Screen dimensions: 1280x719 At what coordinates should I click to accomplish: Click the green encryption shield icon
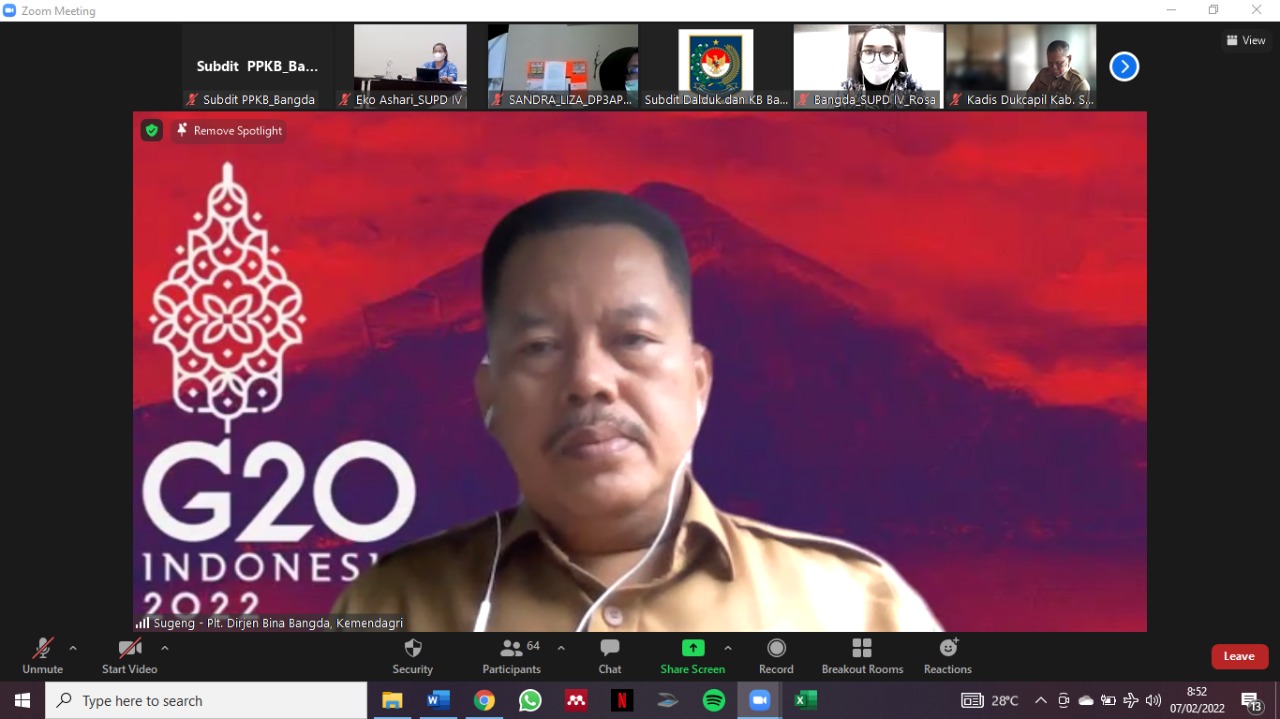[x=151, y=130]
